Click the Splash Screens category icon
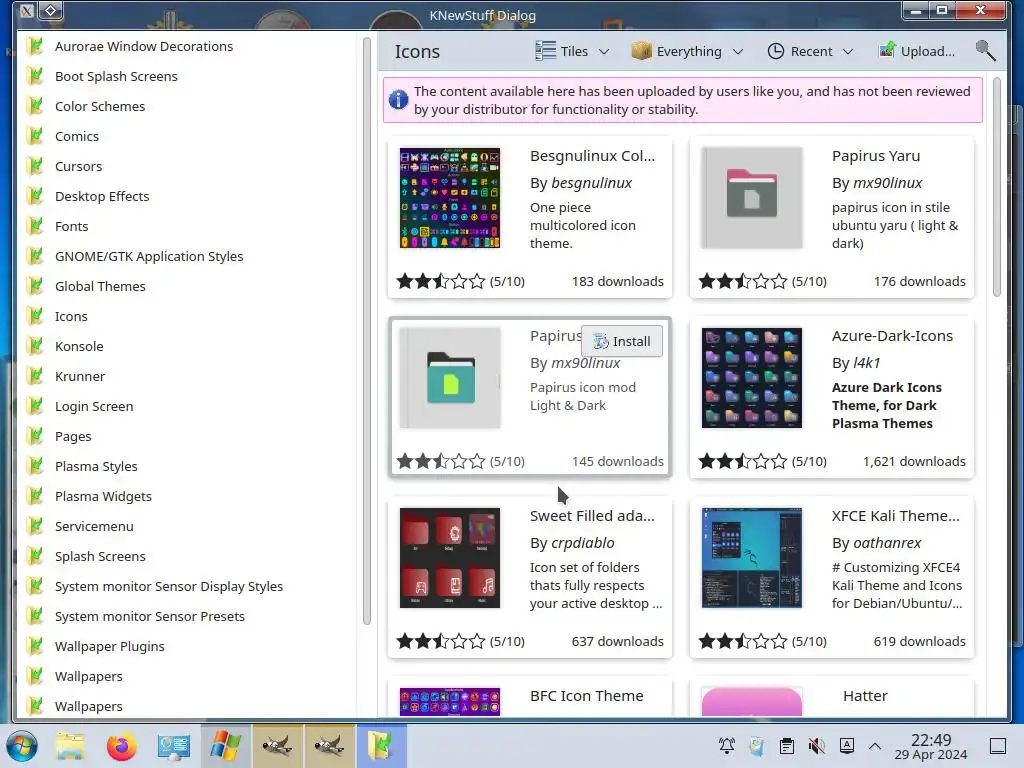 35,556
